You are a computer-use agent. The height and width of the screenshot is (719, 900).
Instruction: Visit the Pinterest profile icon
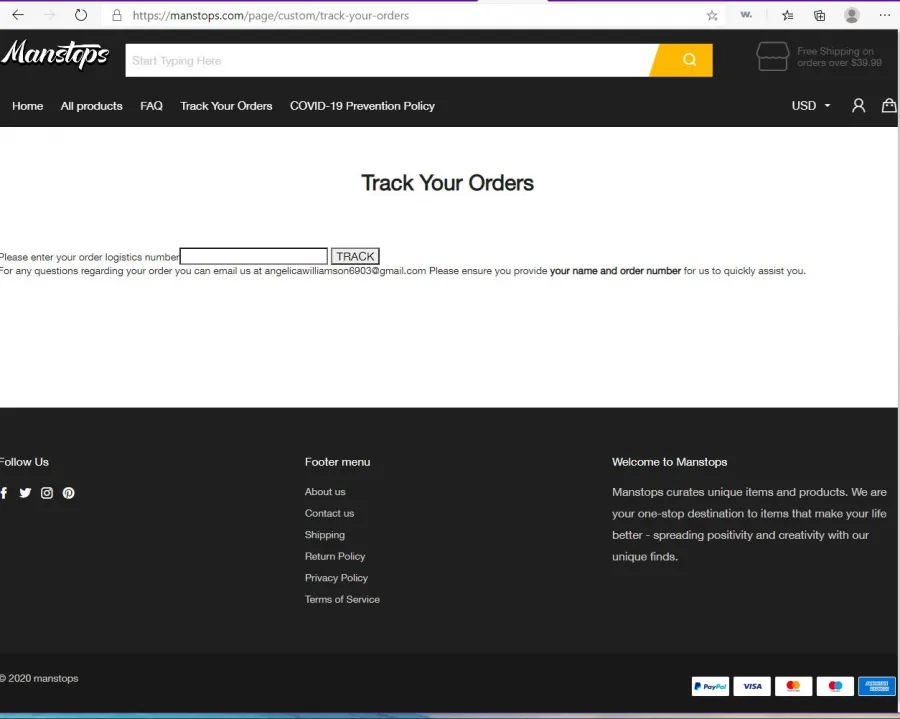click(68, 493)
